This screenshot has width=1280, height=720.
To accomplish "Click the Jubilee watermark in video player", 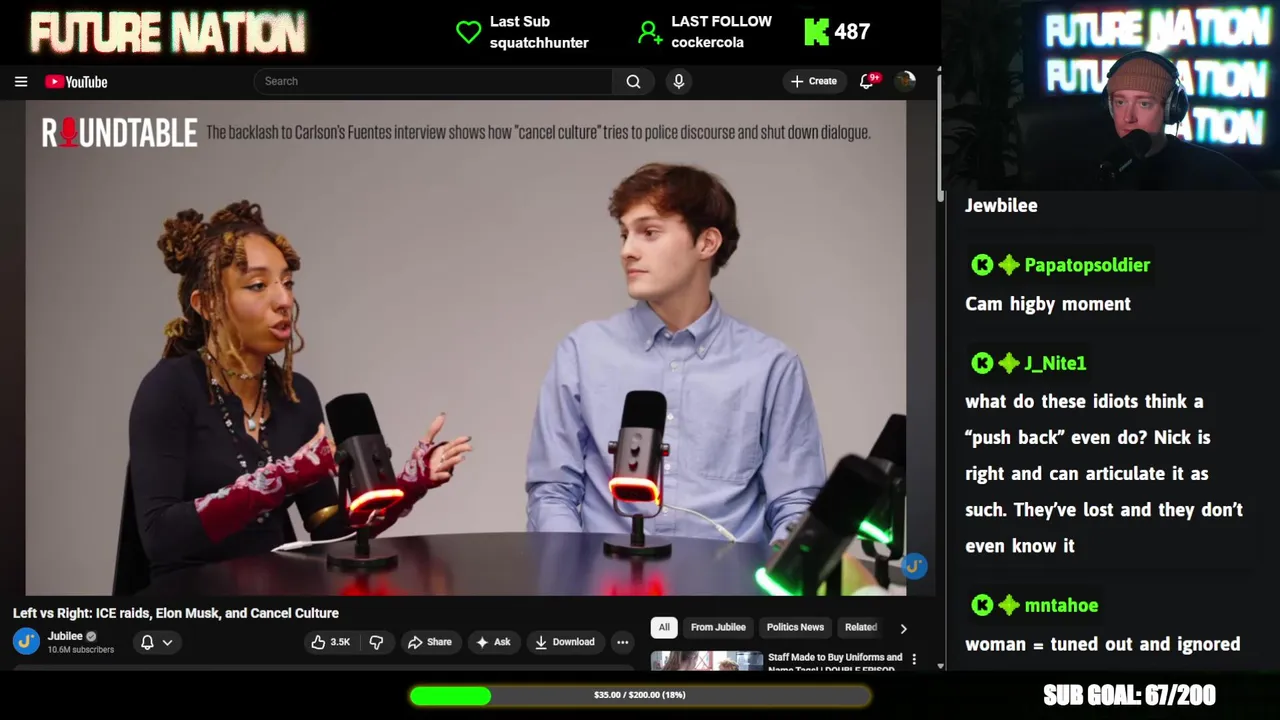I will 914,567.
